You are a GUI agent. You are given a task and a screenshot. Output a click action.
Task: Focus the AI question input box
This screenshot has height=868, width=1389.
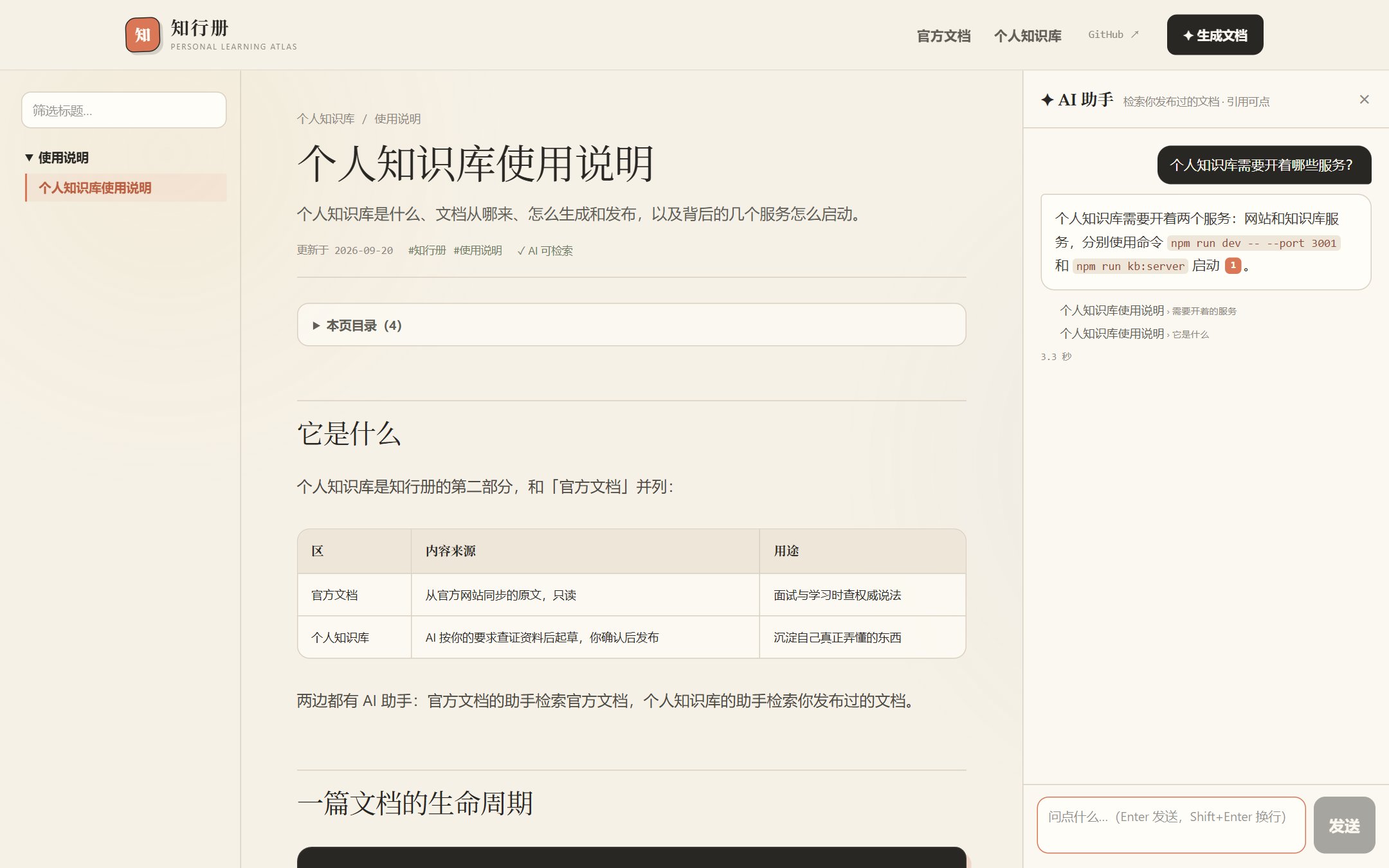point(1171,825)
